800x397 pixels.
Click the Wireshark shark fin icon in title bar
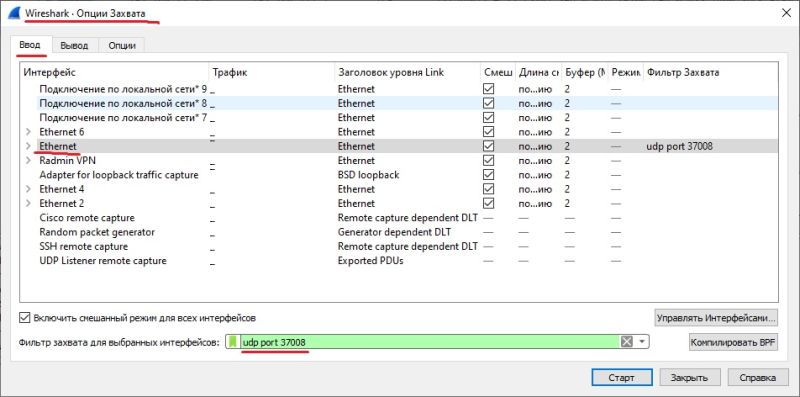(x=14, y=14)
